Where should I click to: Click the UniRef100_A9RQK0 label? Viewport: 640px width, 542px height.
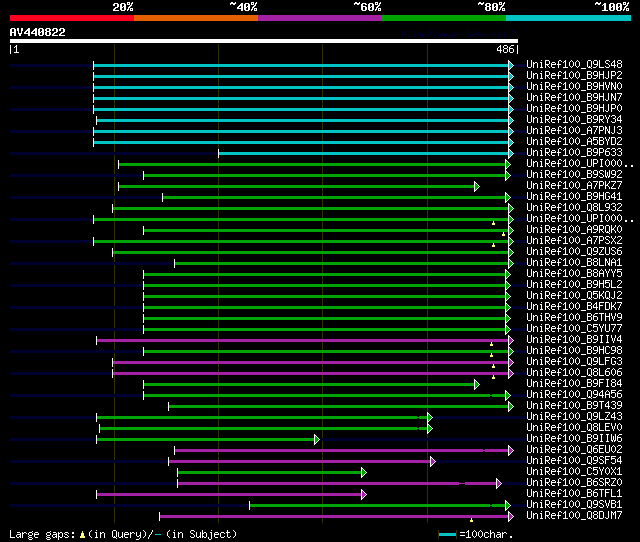point(574,229)
